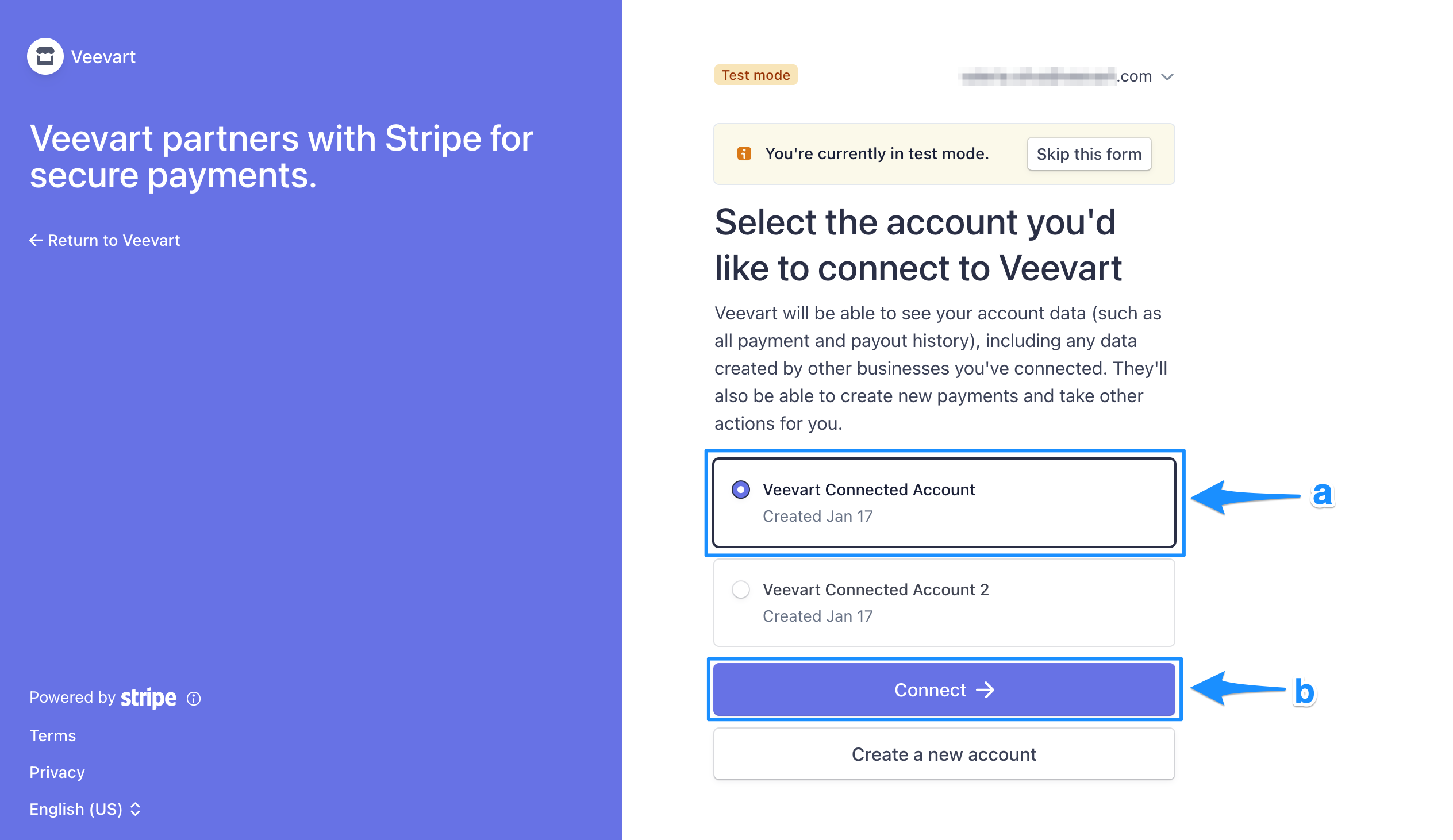Click Create a new account

coord(943,753)
